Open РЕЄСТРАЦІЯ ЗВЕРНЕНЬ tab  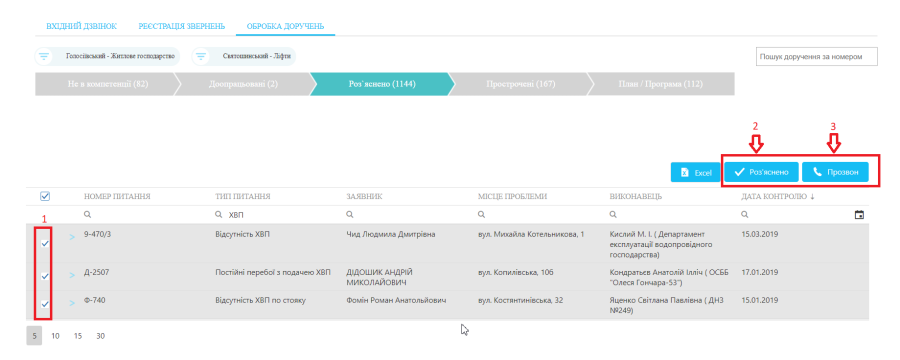[x=181, y=26]
